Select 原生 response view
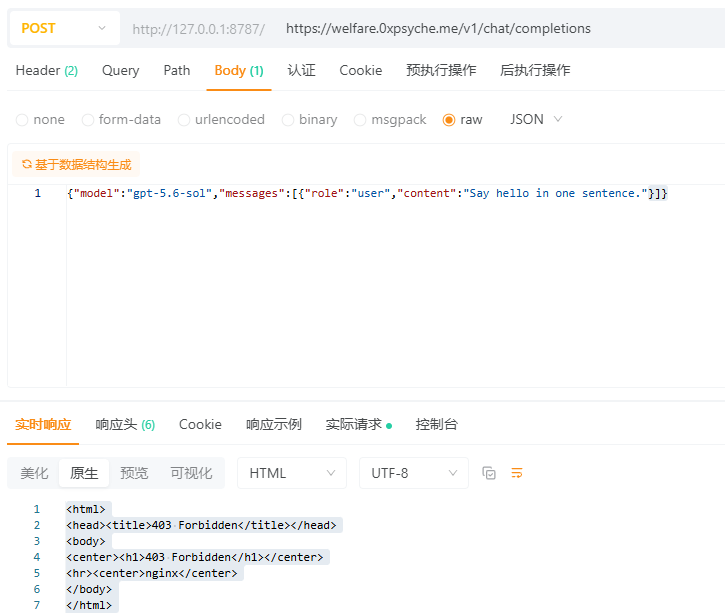This screenshot has width=725, height=613. coord(84,473)
